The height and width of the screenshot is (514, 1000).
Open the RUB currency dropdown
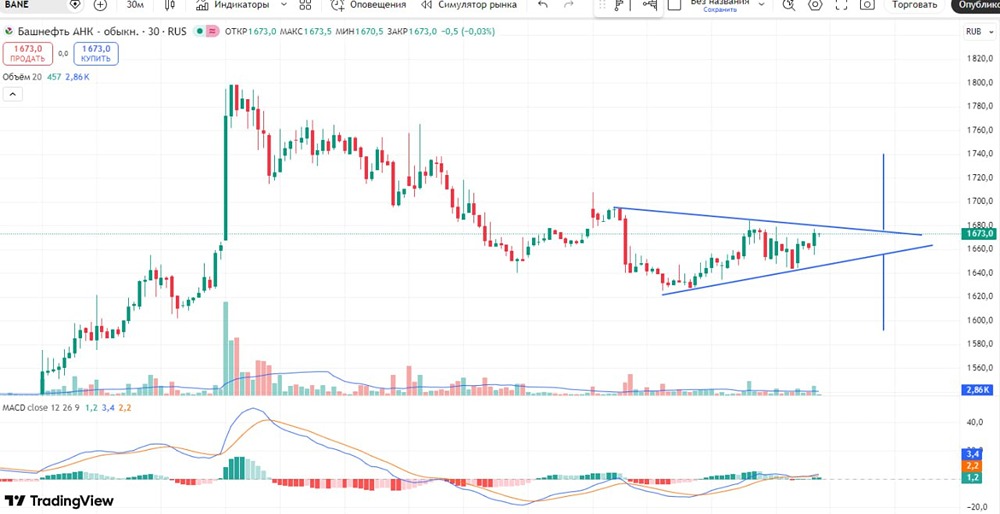(x=978, y=31)
